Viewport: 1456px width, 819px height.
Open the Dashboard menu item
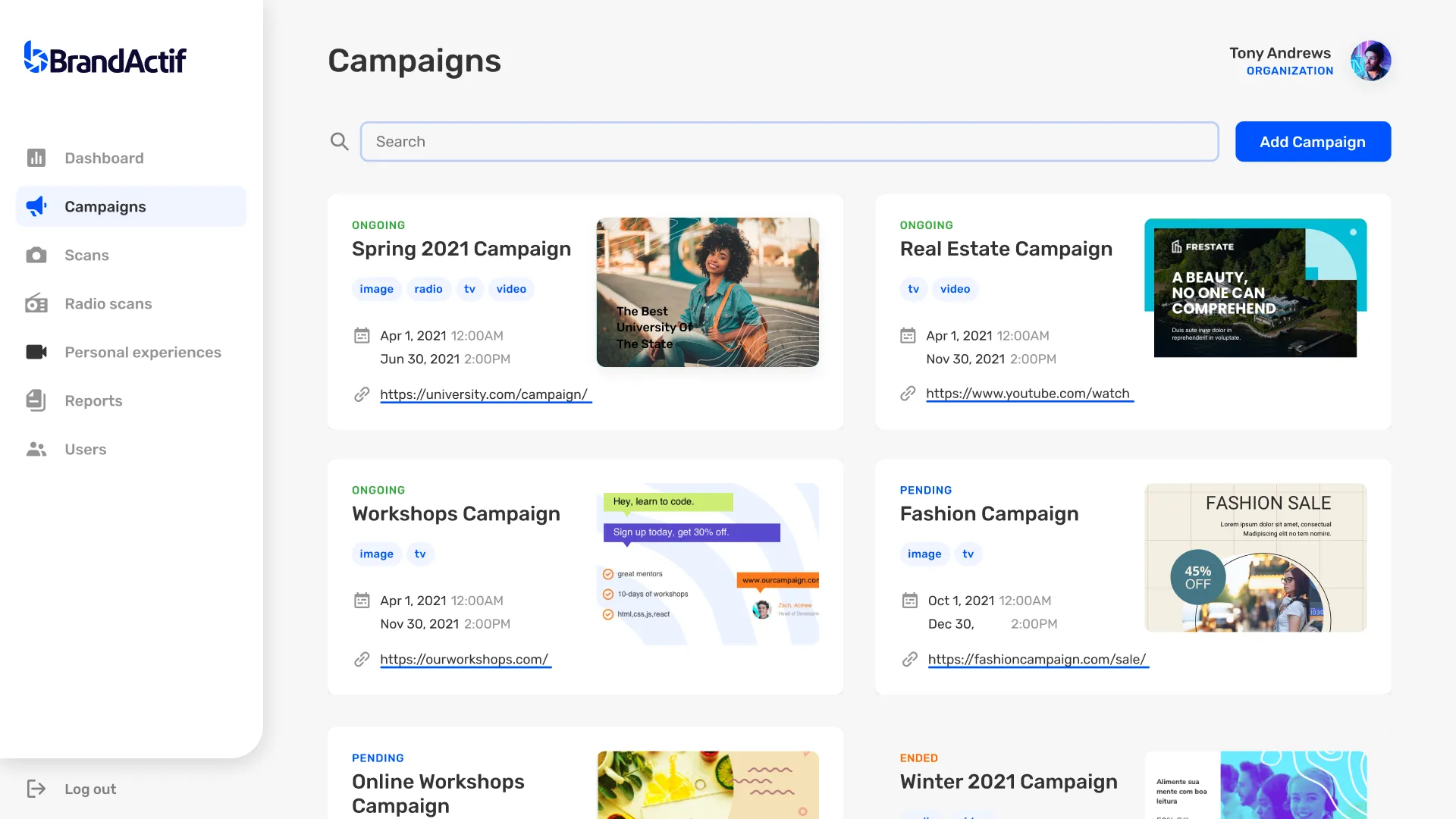[131, 158]
